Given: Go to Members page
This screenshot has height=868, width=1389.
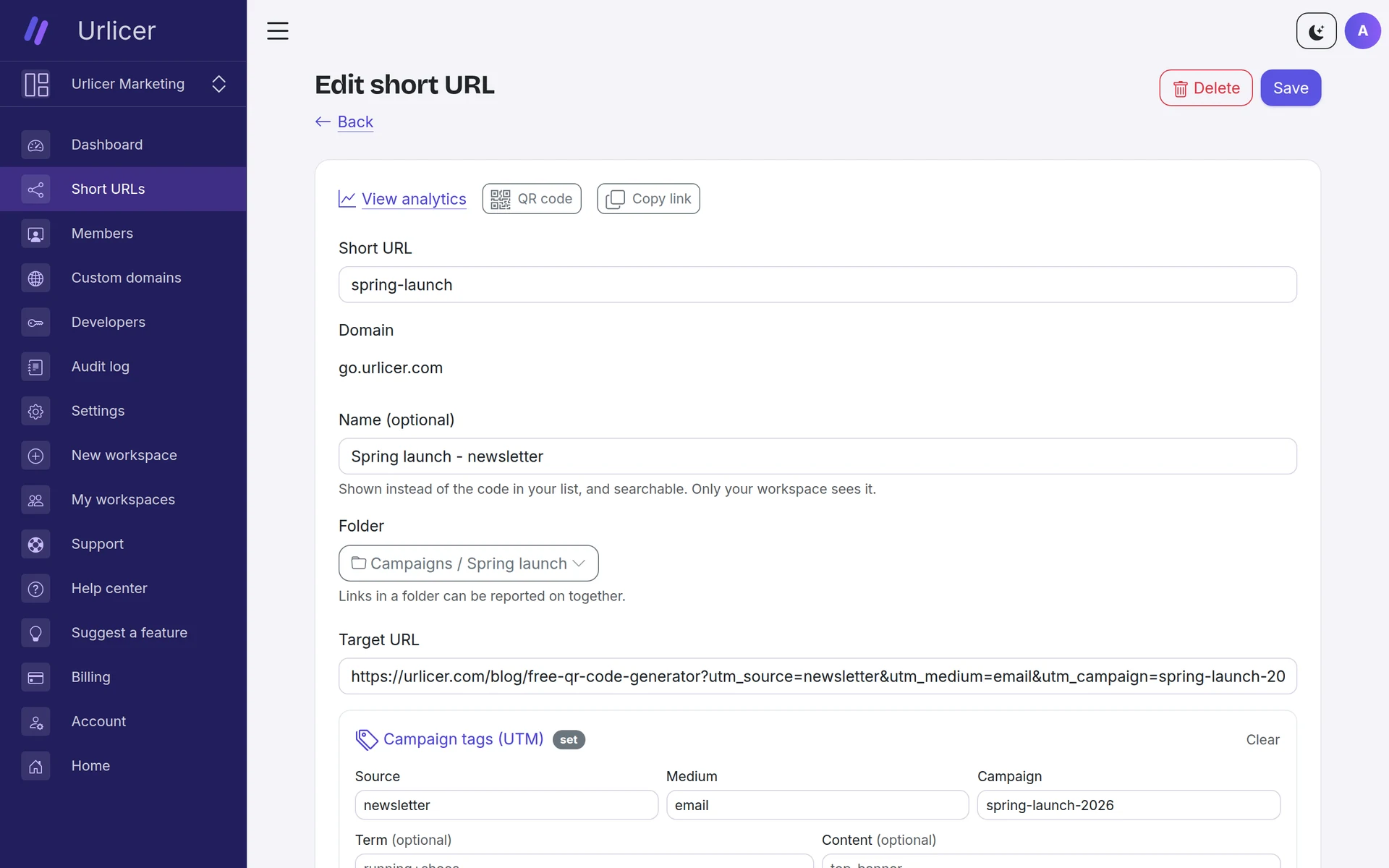Looking at the screenshot, I should click(x=123, y=234).
